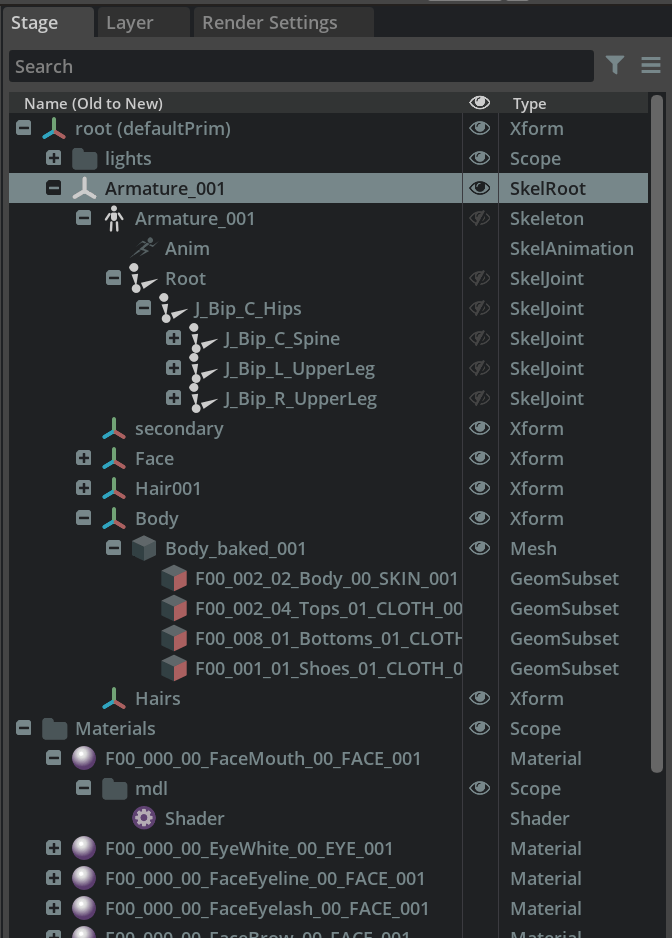Screen dimensions: 672x938
Task: Click the folder icon beside lights
Action: point(84,159)
